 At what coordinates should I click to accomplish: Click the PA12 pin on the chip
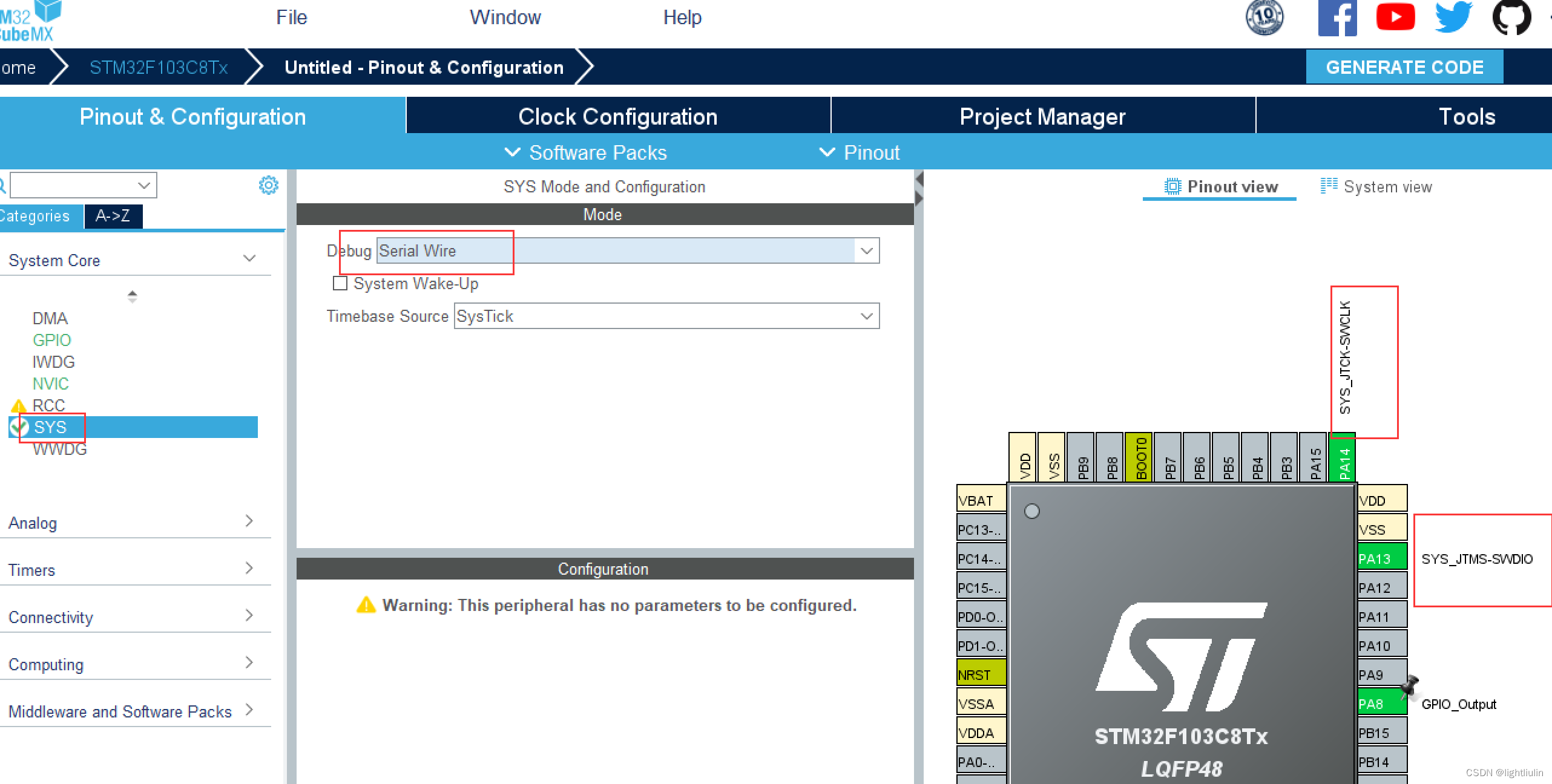point(1383,587)
